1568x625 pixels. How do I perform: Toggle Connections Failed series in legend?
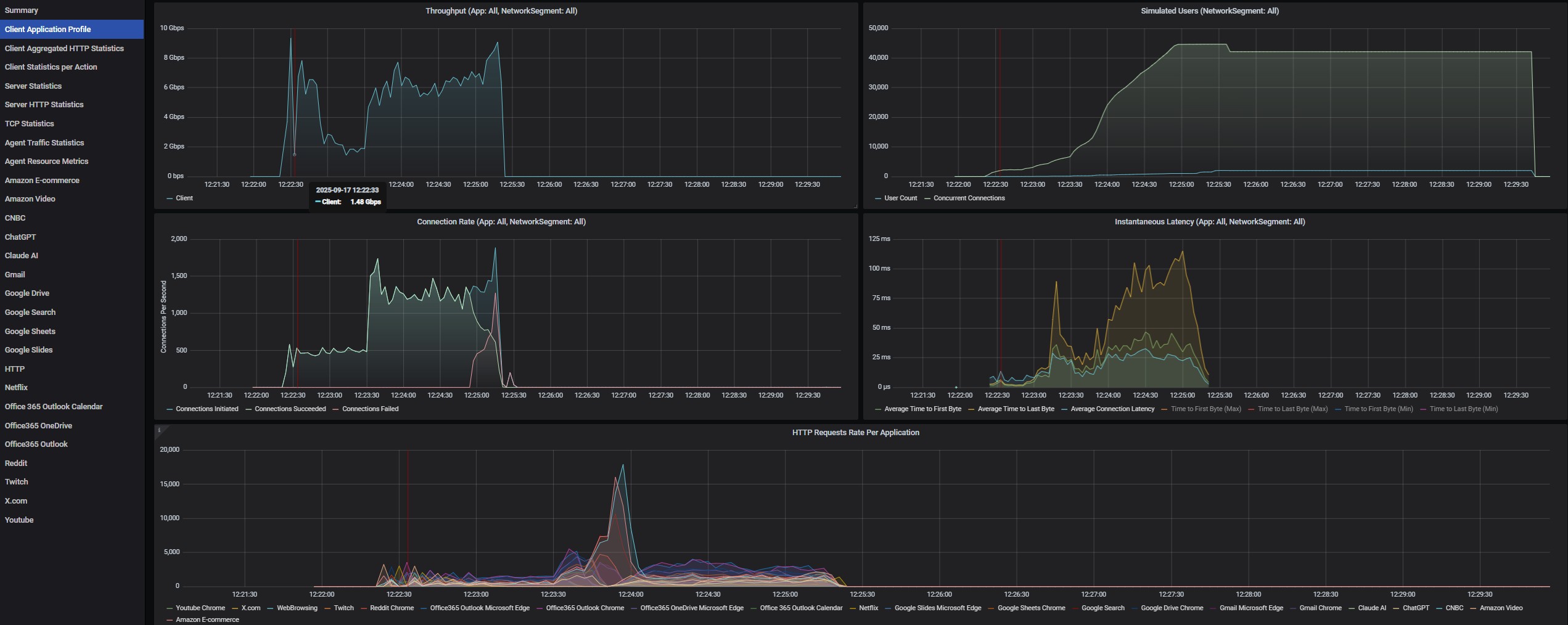pos(370,409)
